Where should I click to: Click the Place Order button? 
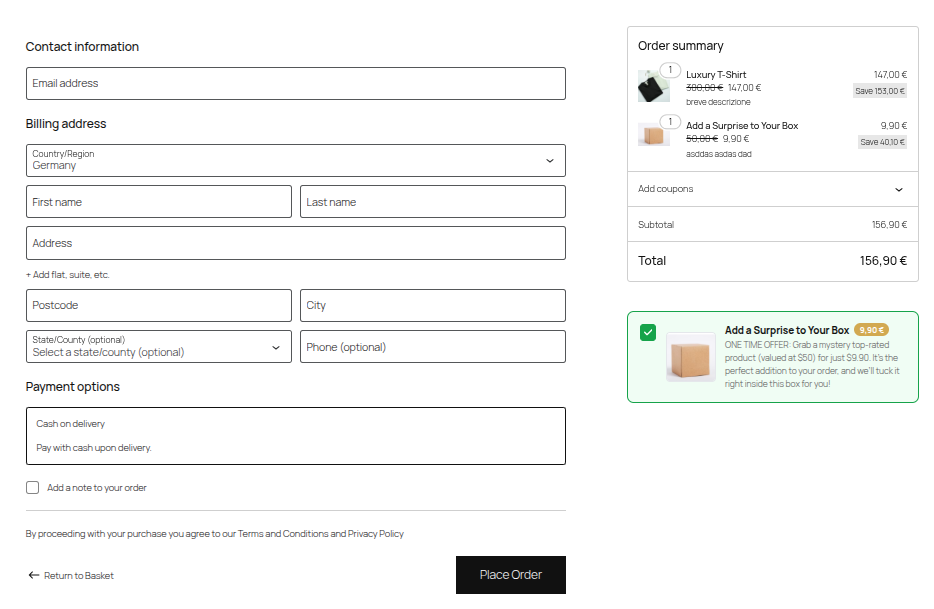(510, 575)
